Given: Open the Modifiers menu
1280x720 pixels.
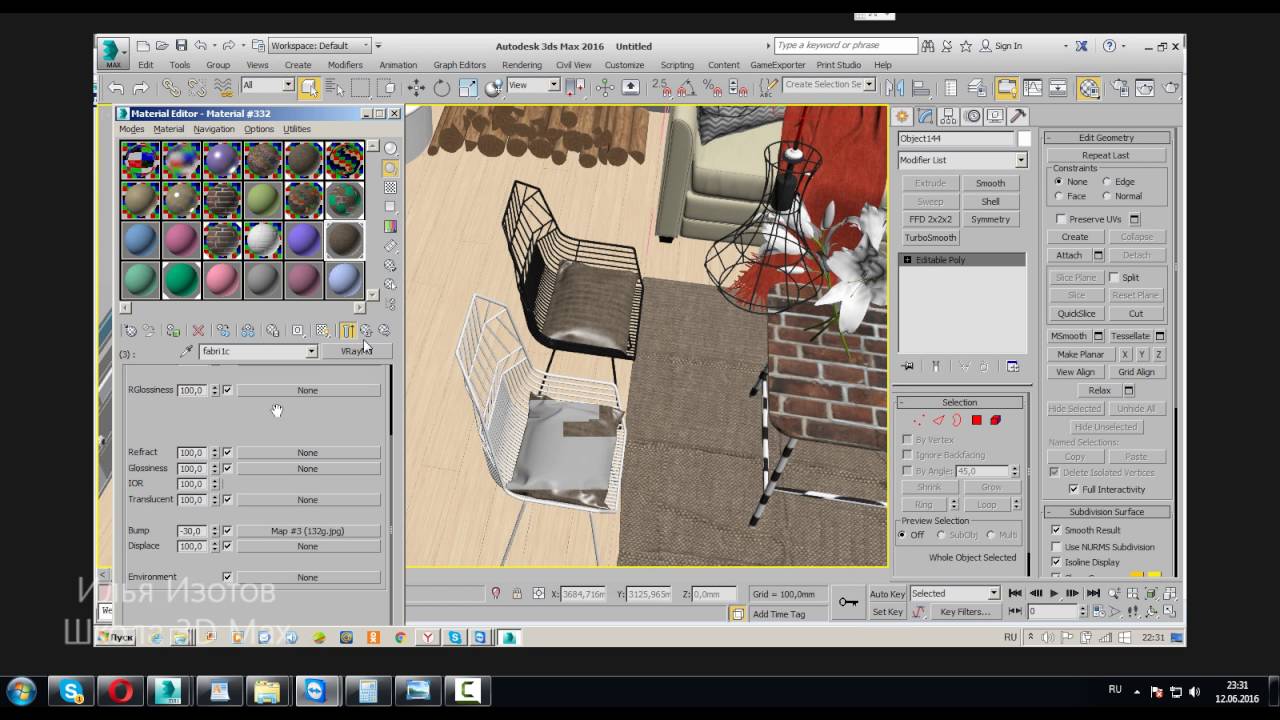Looking at the screenshot, I should [x=345, y=65].
